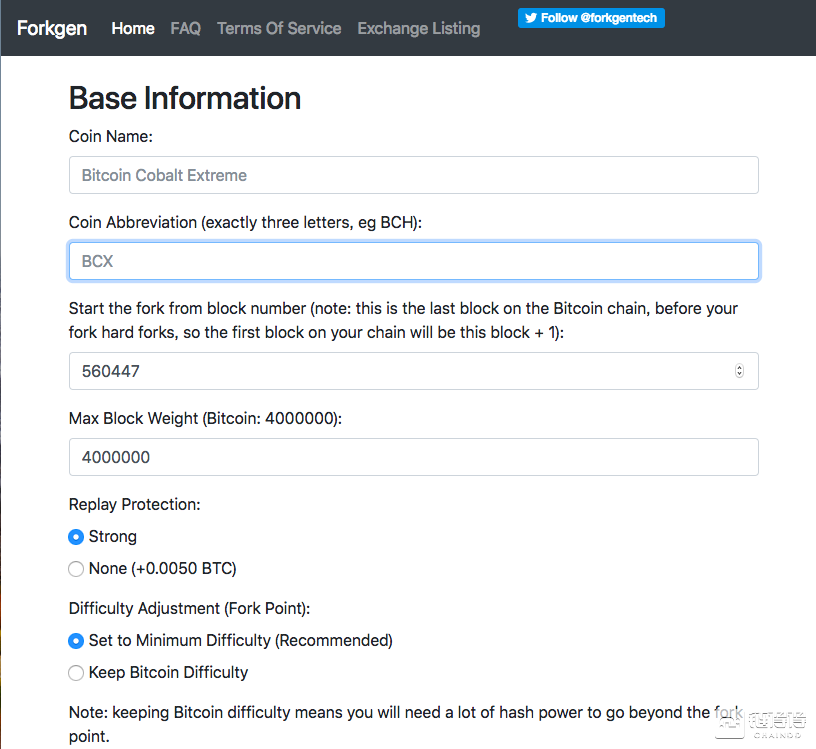This screenshot has width=816, height=749.
Task: Decrement block number with stepper down arrow
Action: pyautogui.click(x=739, y=375)
